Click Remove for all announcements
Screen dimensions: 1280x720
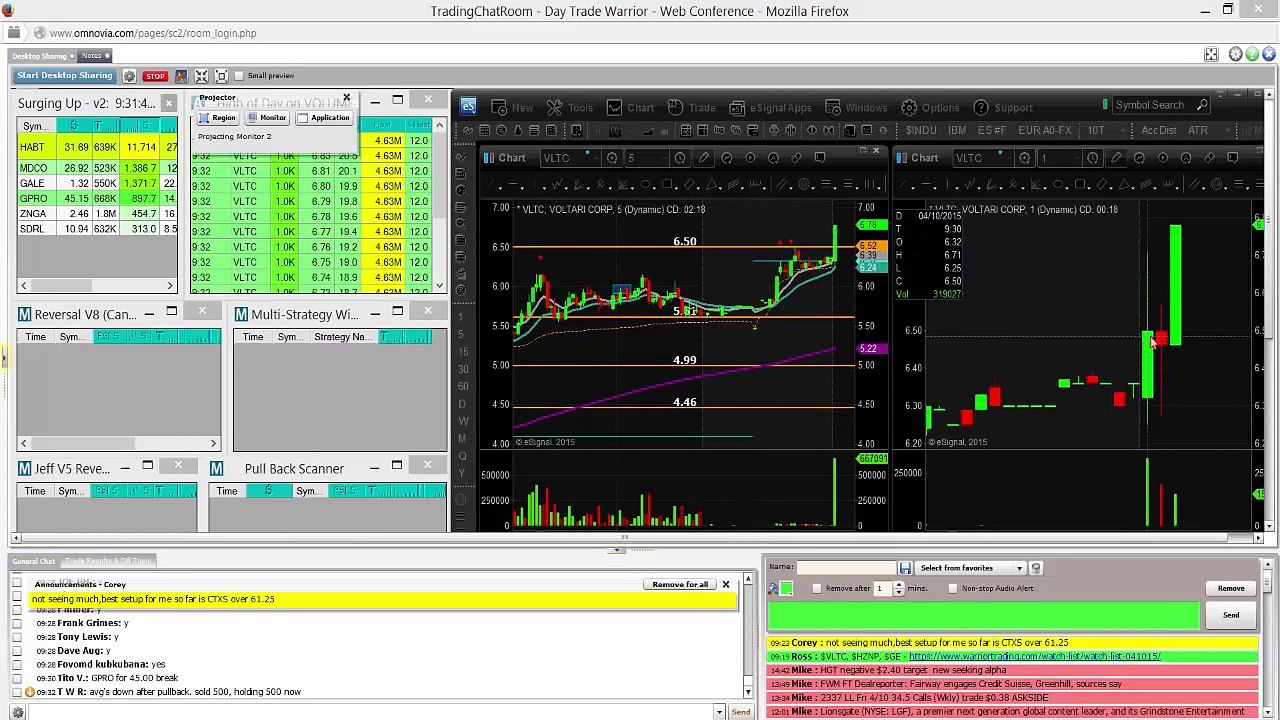pyautogui.click(x=680, y=584)
